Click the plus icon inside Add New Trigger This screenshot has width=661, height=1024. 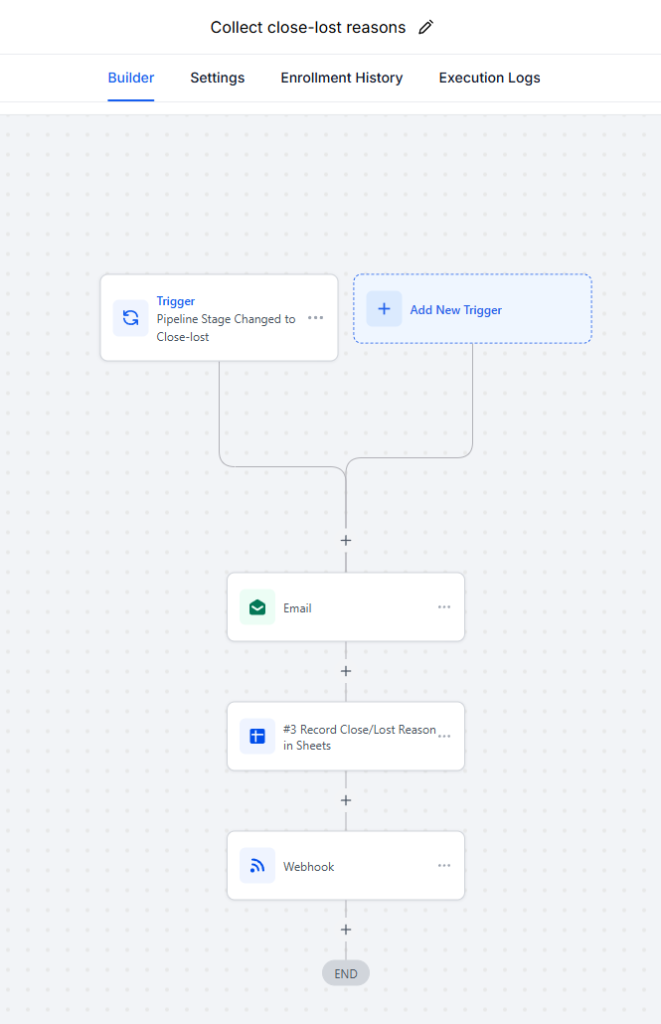pos(384,309)
